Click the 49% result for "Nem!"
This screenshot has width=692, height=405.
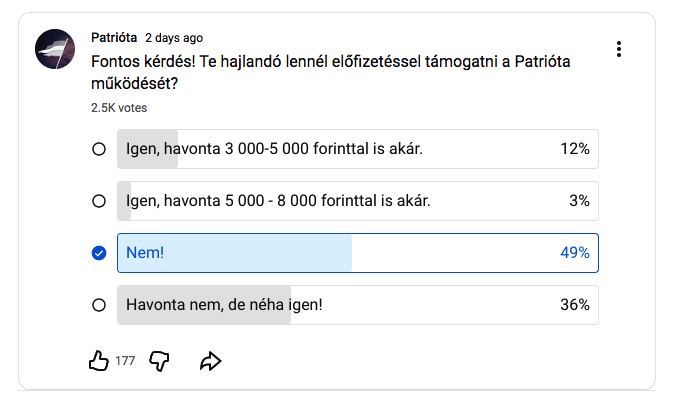(x=574, y=253)
